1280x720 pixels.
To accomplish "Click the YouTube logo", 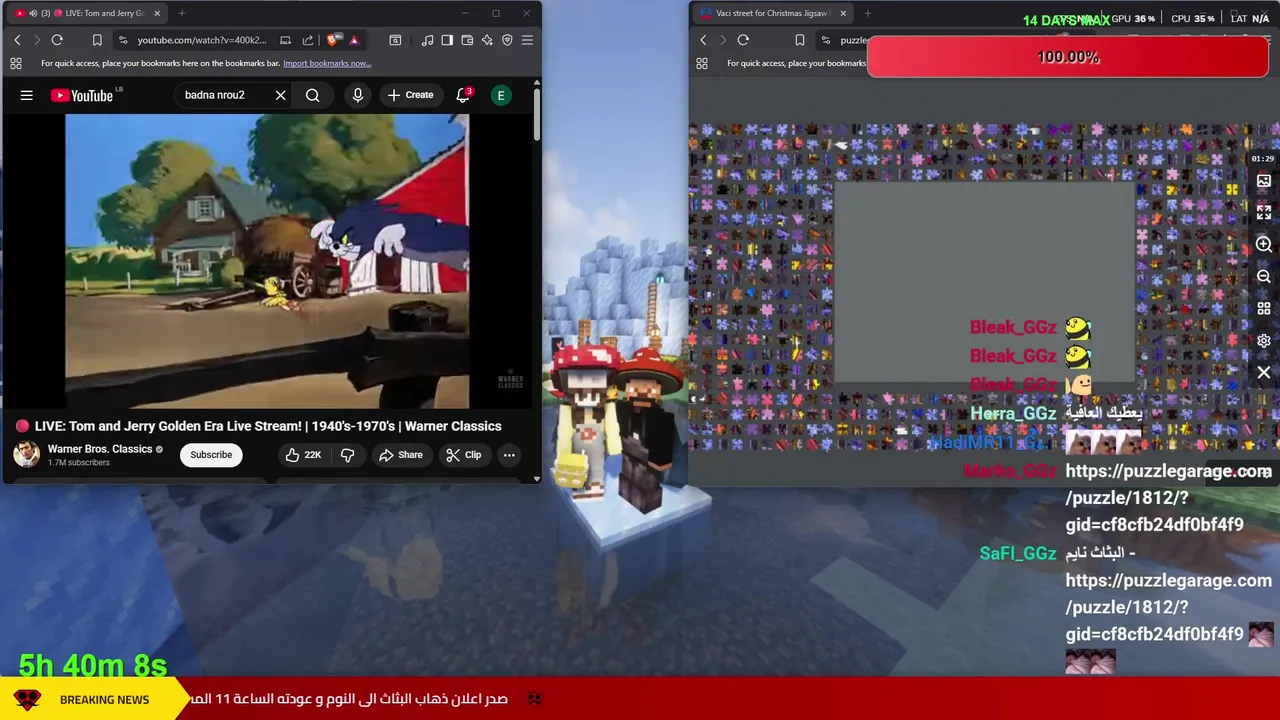I will coord(82,95).
